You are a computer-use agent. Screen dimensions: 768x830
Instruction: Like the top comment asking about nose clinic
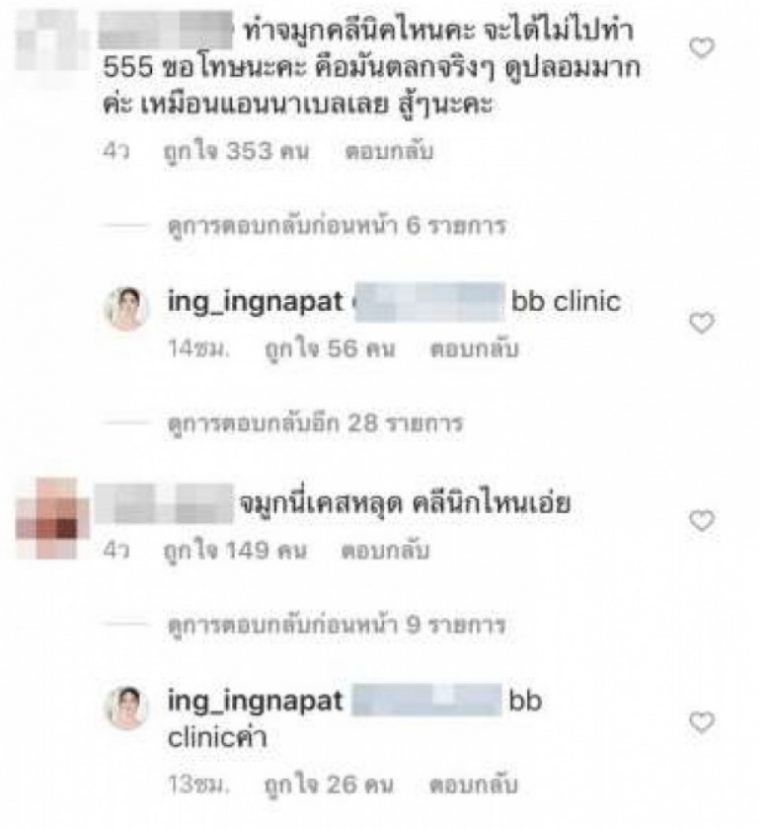[x=702, y=48]
